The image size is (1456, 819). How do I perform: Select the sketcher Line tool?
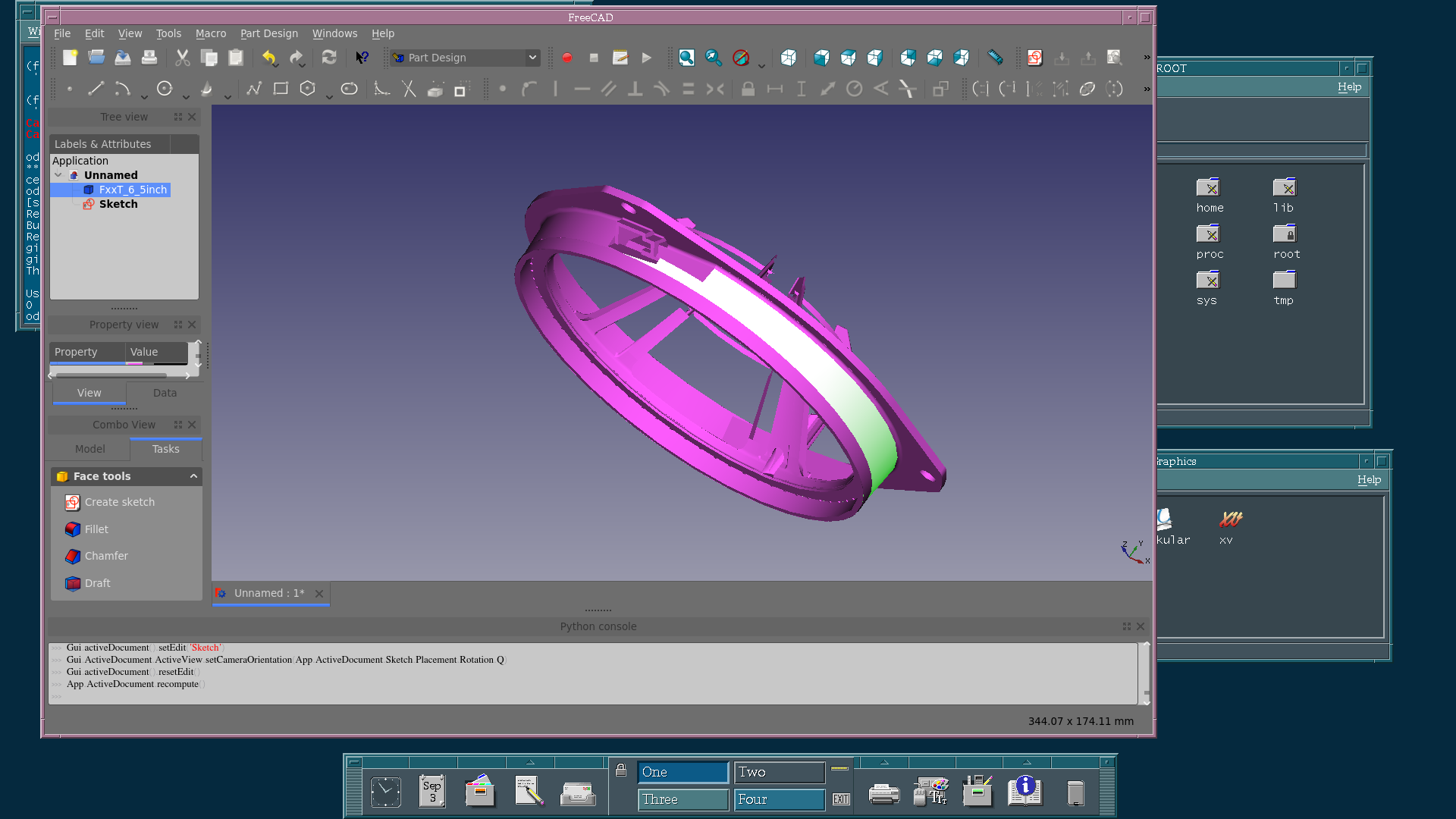[x=96, y=89]
